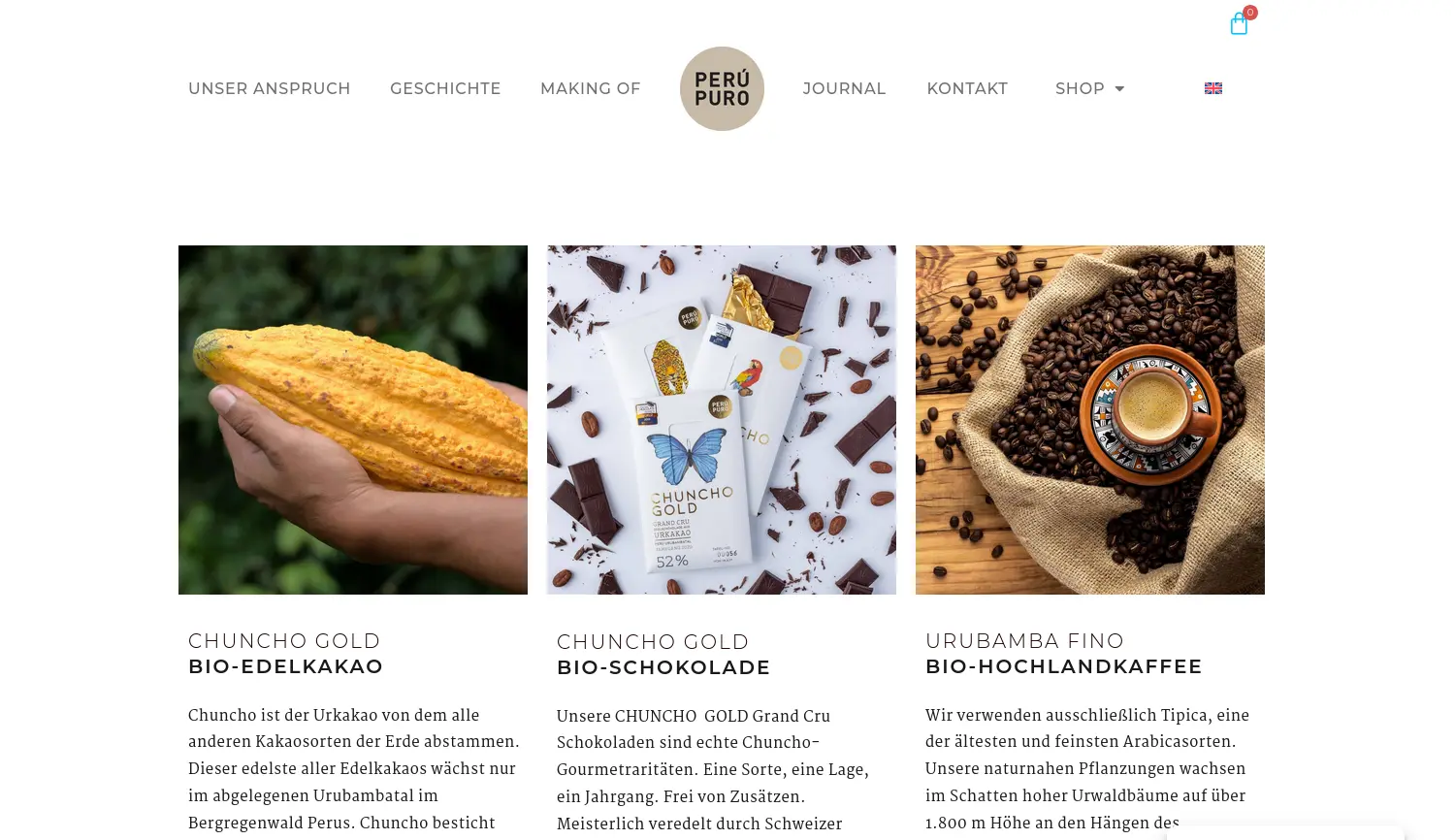This screenshot has height=840, width=1455.
Task: Click the Grand Cru Schokoladen description text
Action: (x=713, y=770)
